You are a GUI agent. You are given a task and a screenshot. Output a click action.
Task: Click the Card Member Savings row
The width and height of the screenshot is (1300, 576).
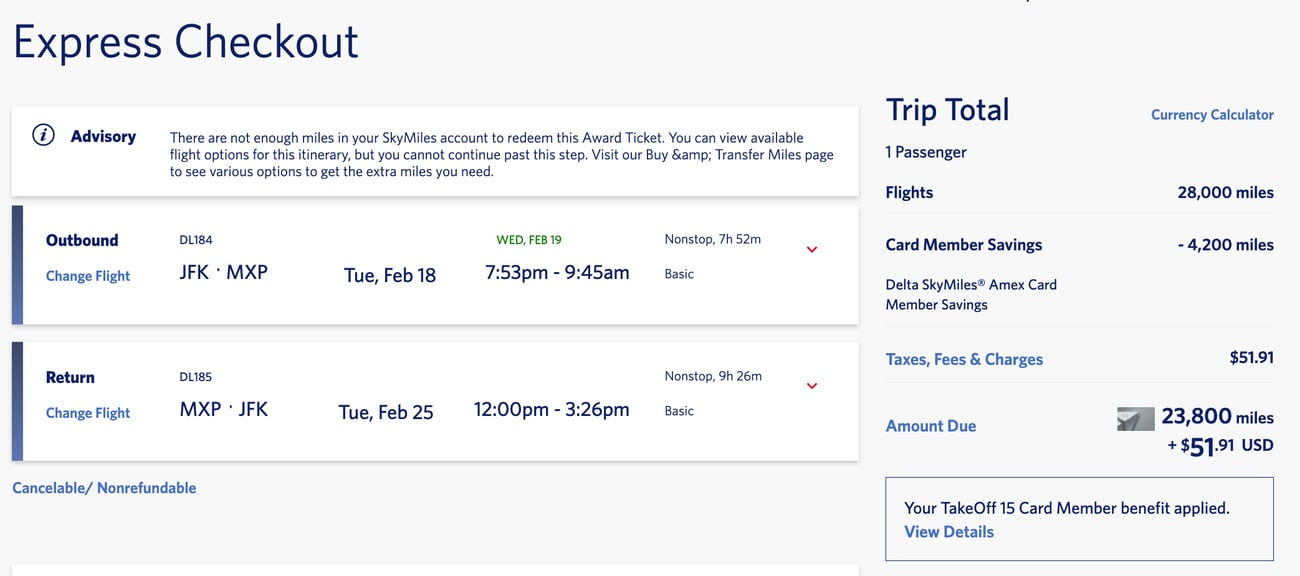[963, 244]
